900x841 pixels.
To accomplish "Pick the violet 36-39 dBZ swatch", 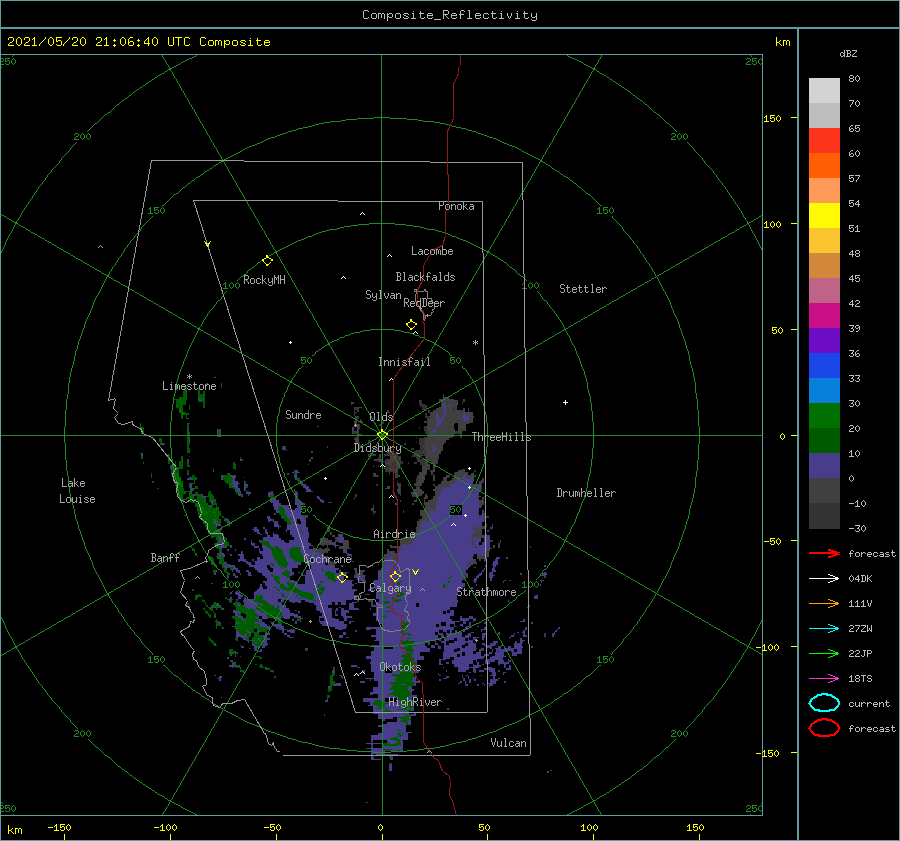I will [824, 340].
